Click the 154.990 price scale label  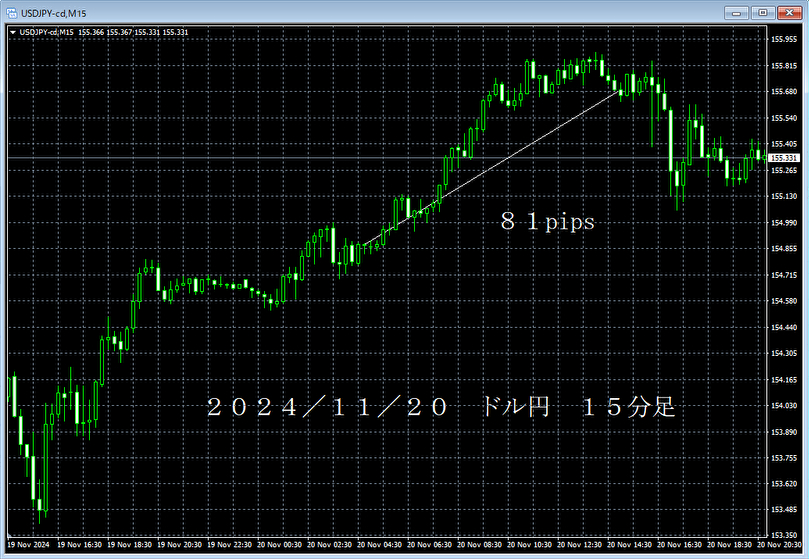[x=784, y=223]
